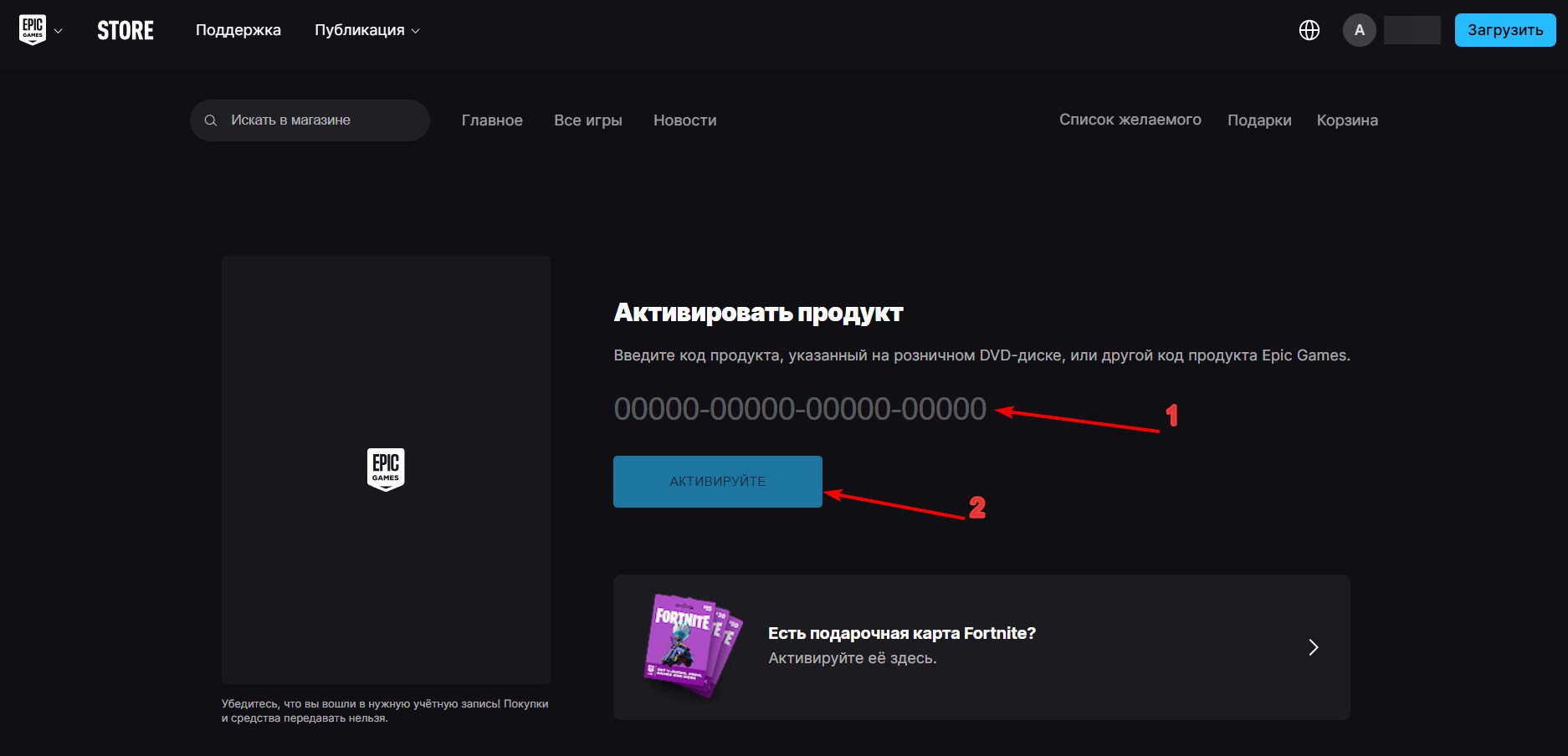Open the Новости section
The height and width of the screenshot is (756, 1568).
(x=684, y=120)
